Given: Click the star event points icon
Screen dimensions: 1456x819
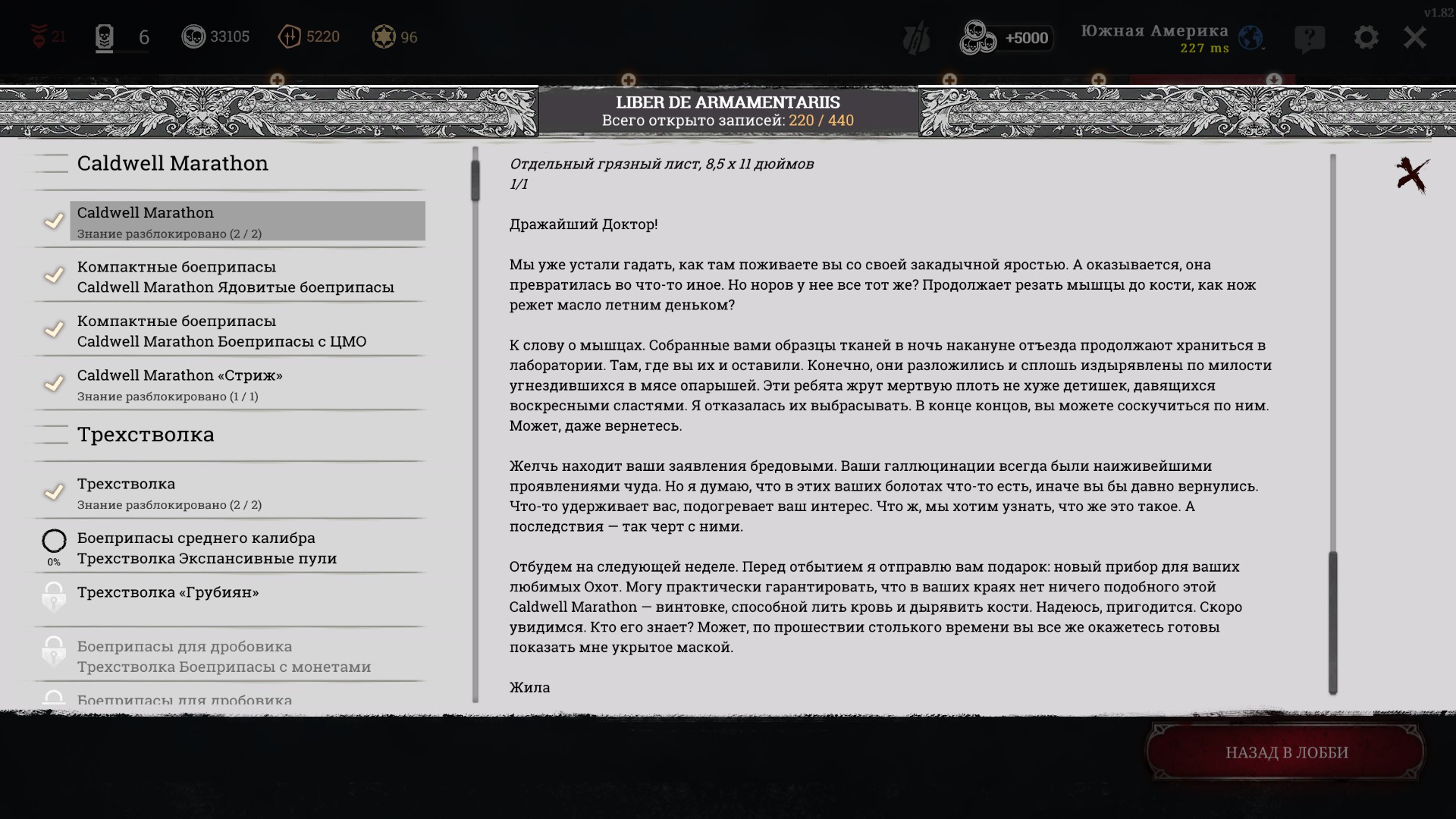Looking at the screenshot, I should (x=384, y=36).
